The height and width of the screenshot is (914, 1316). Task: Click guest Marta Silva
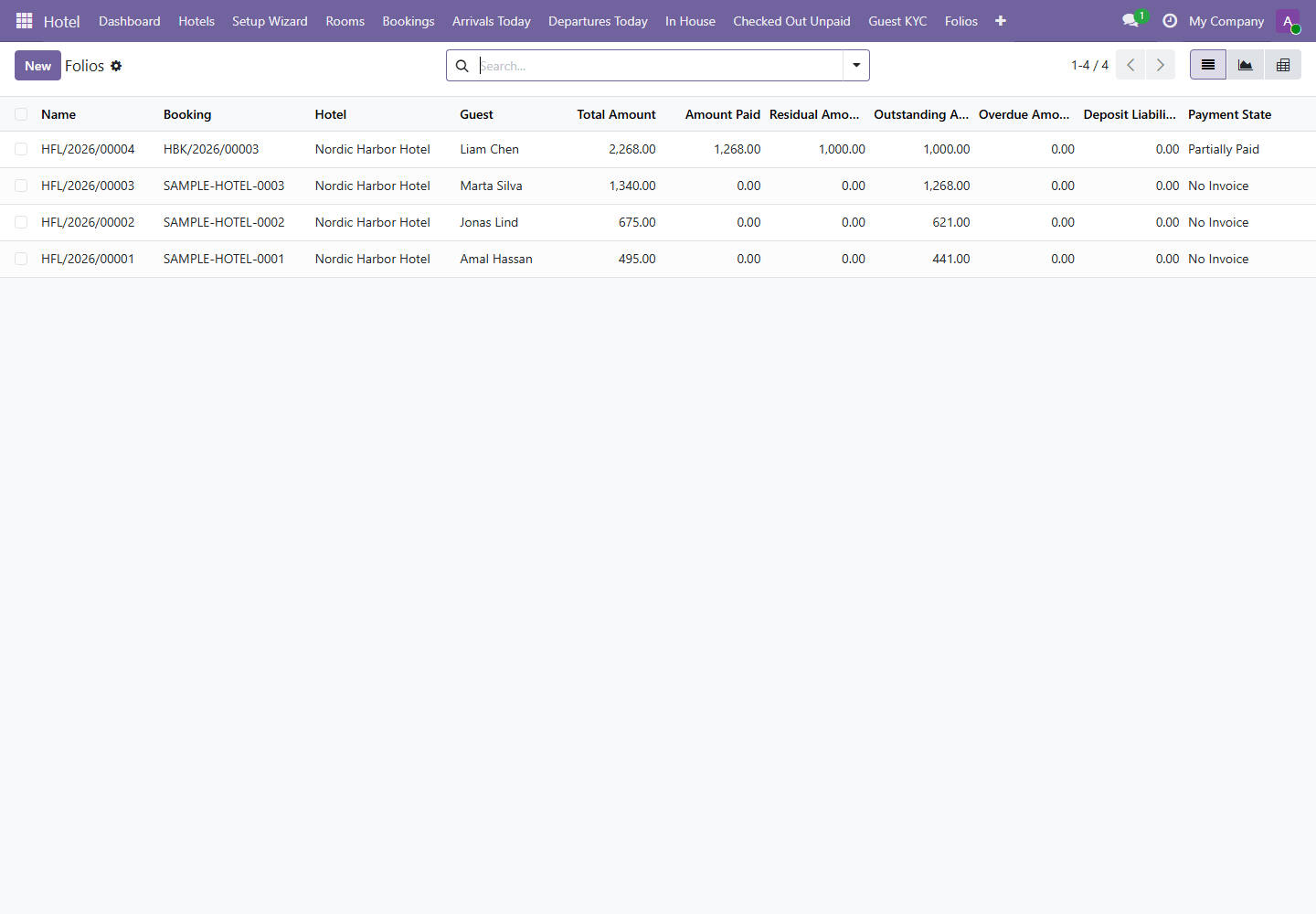point(491,186)
